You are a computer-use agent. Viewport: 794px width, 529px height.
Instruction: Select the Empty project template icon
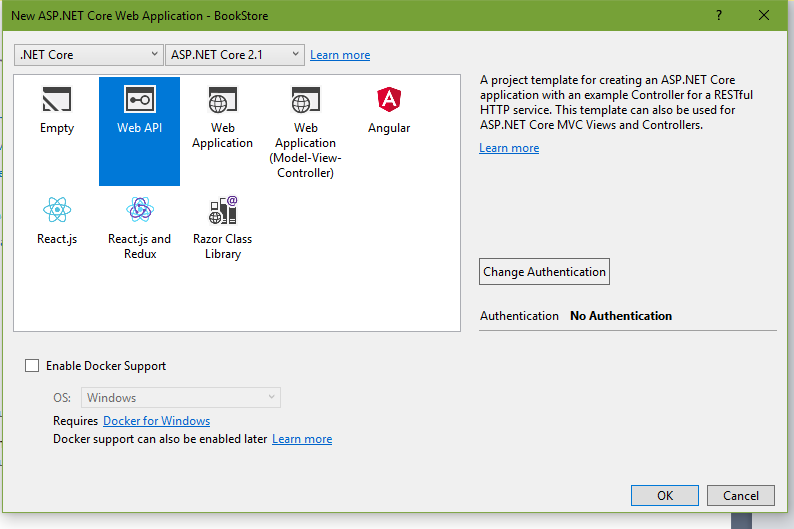[57, 99]
